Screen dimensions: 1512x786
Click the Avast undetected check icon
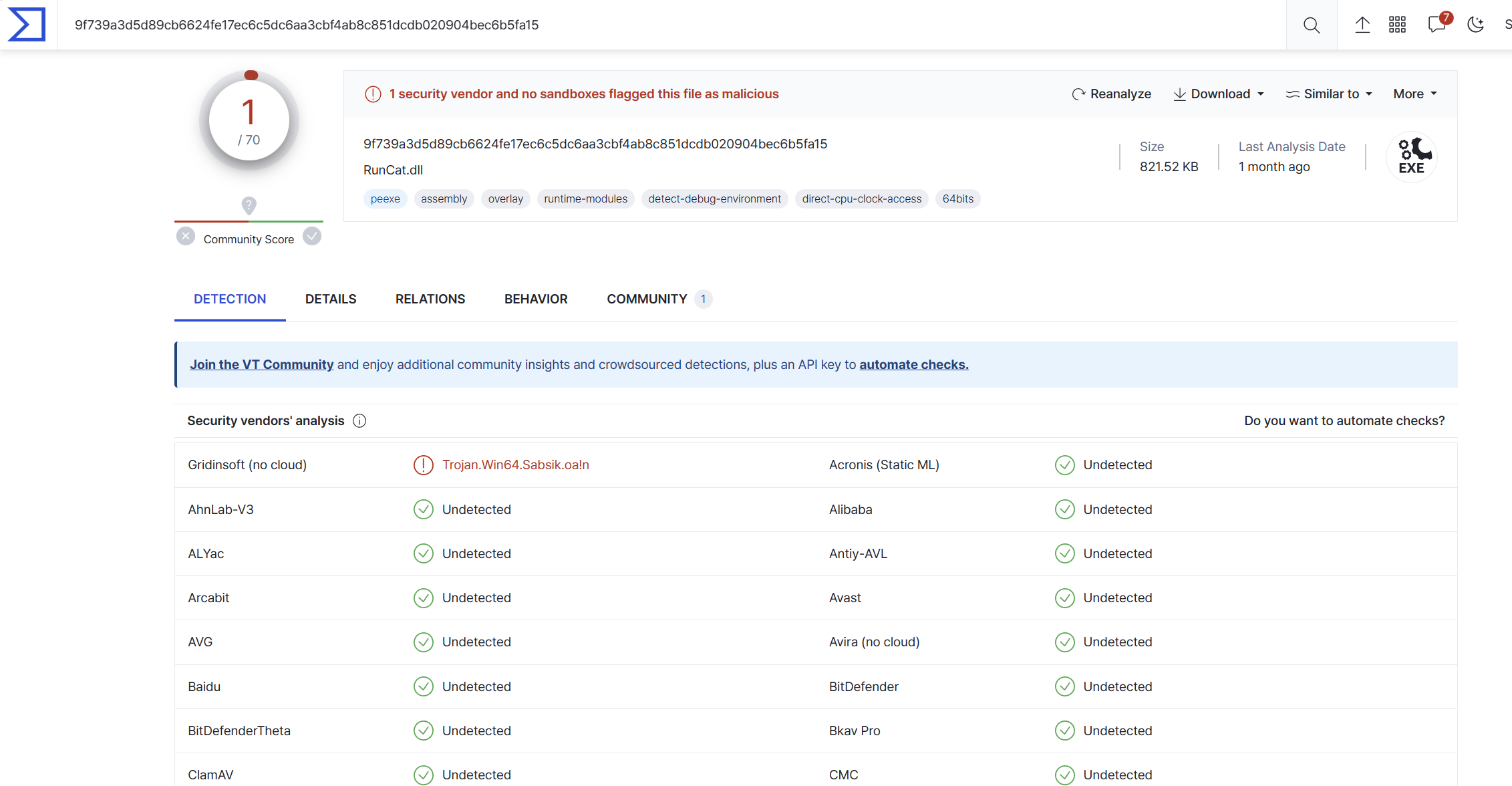tap(1064, 598)
